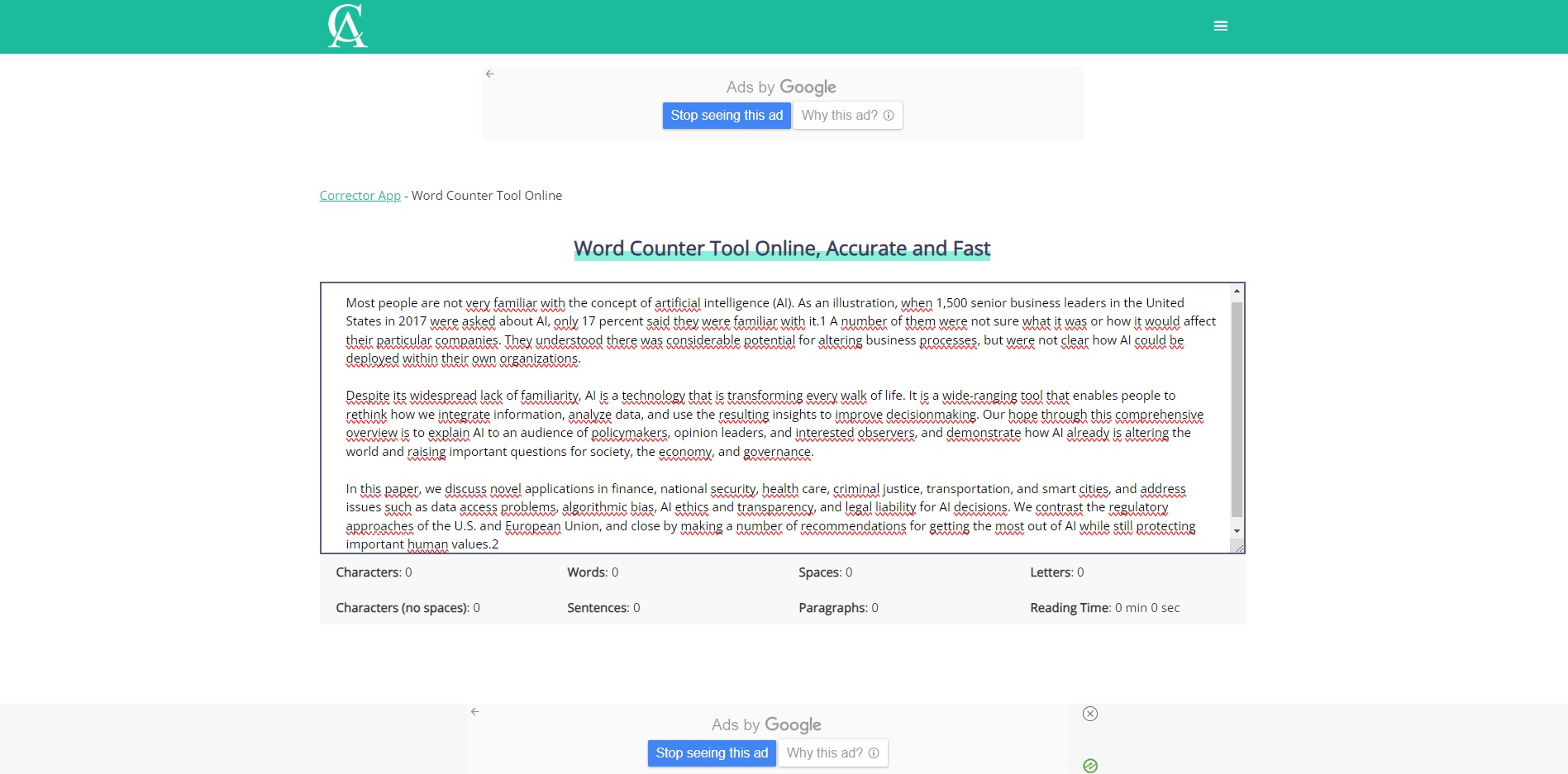Close the bottom ad with X icon
Image resolution: width=1568 pixels, height=774 pixels.
click(x=1090, y=714)
